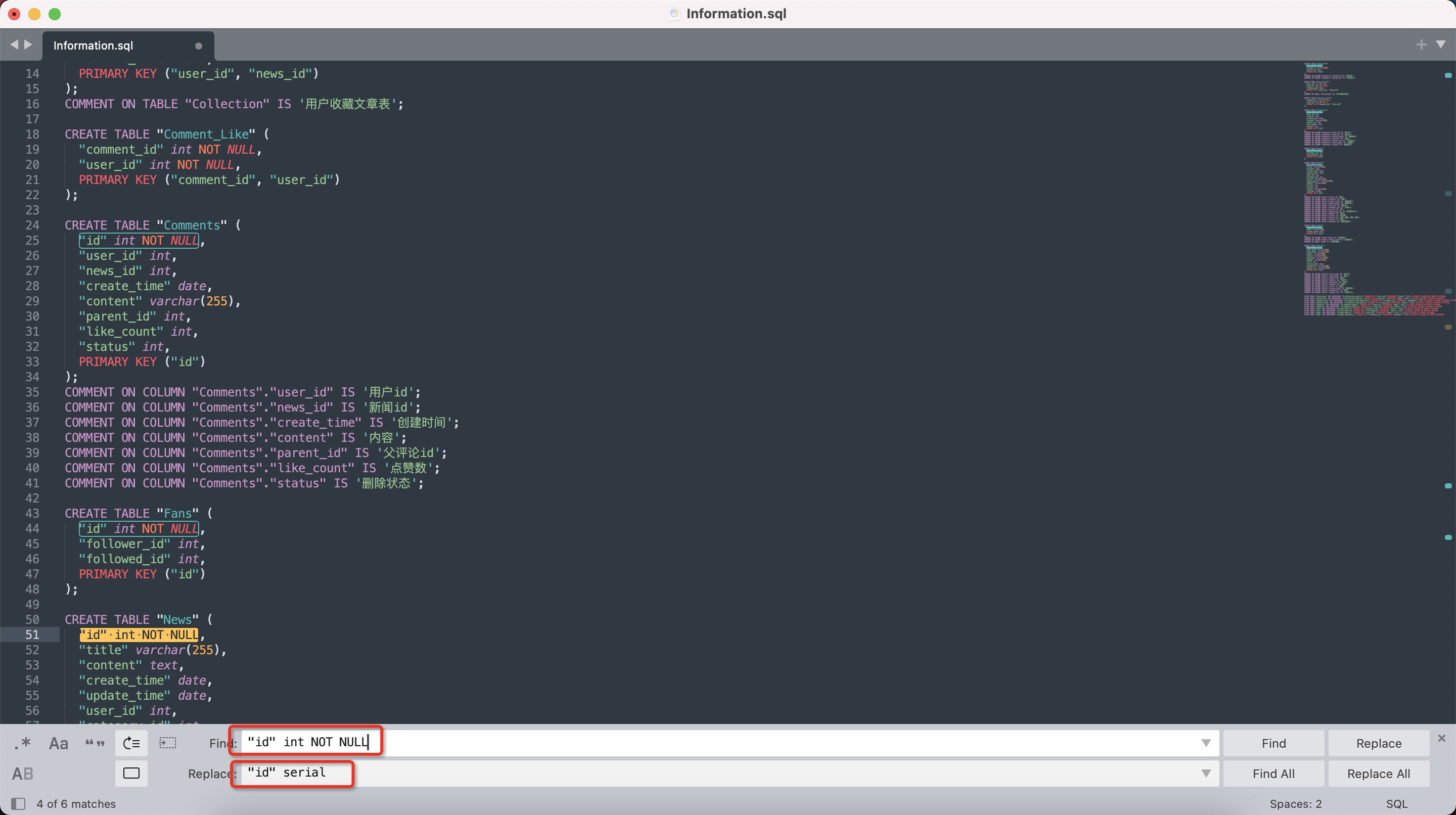Screen dimensions: 1456x815
Task: Toggle case sensitive matching
Action: [59, 743]
